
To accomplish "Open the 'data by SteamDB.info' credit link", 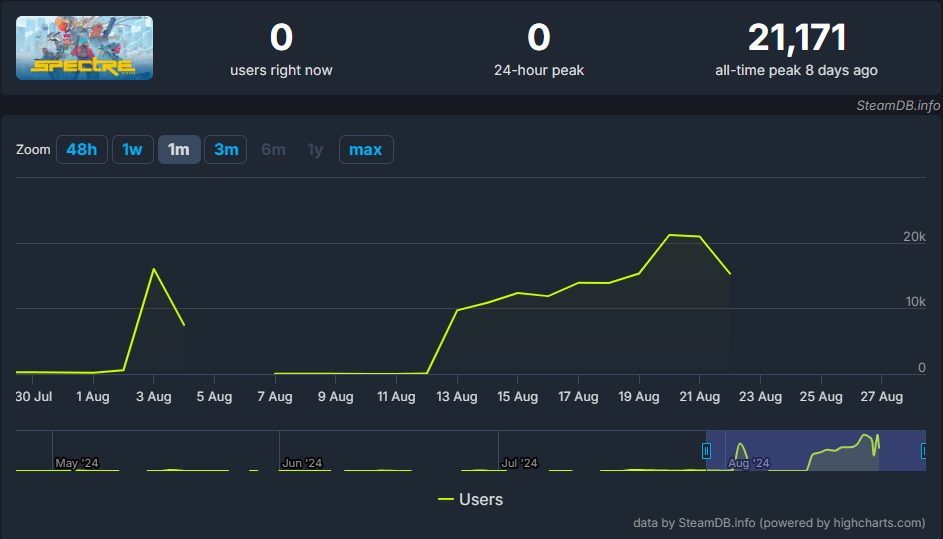I will tap(779, 522).
